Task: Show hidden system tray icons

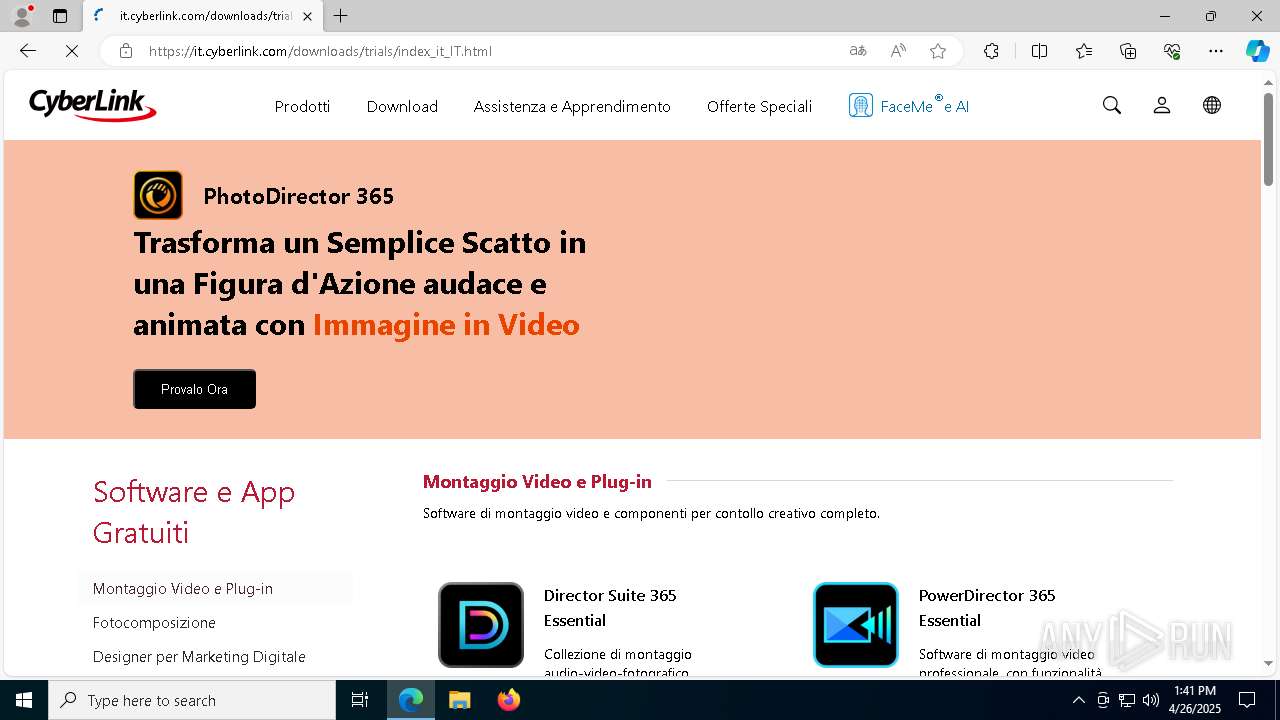Action: click(1078, 700)
